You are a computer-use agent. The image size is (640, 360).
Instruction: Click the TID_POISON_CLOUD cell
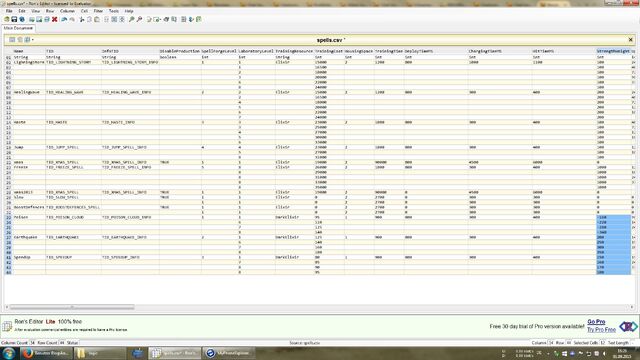[x=73, y=217]
